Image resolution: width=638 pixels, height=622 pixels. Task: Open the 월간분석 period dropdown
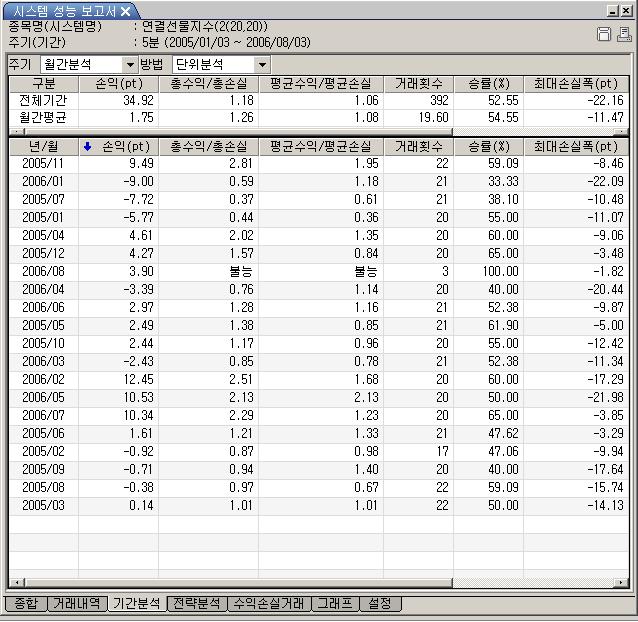pyautogui.click(x=129, y=64)
